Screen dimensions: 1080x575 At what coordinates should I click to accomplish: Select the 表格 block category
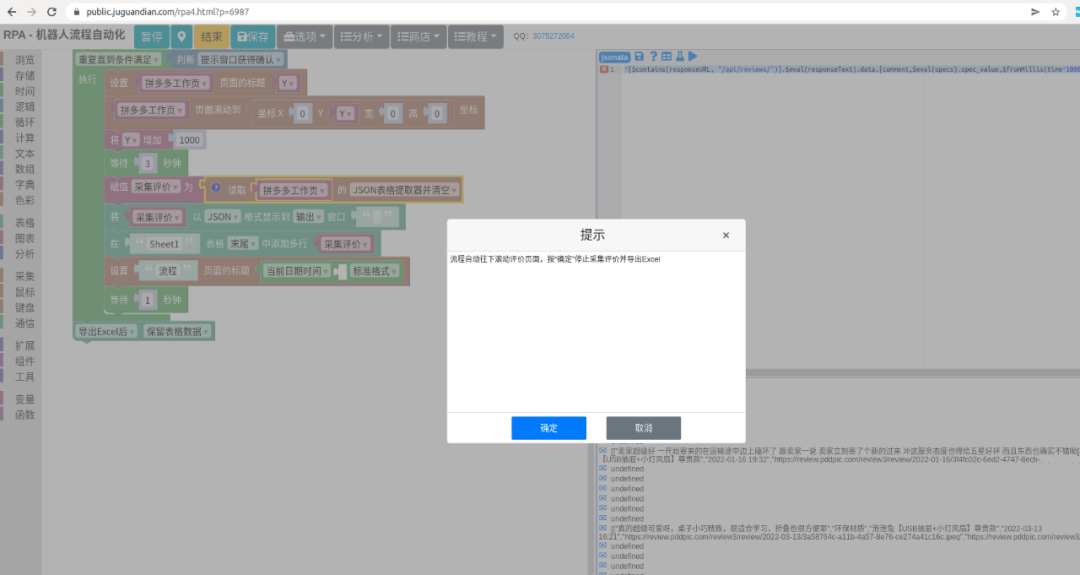click(25, 223)
